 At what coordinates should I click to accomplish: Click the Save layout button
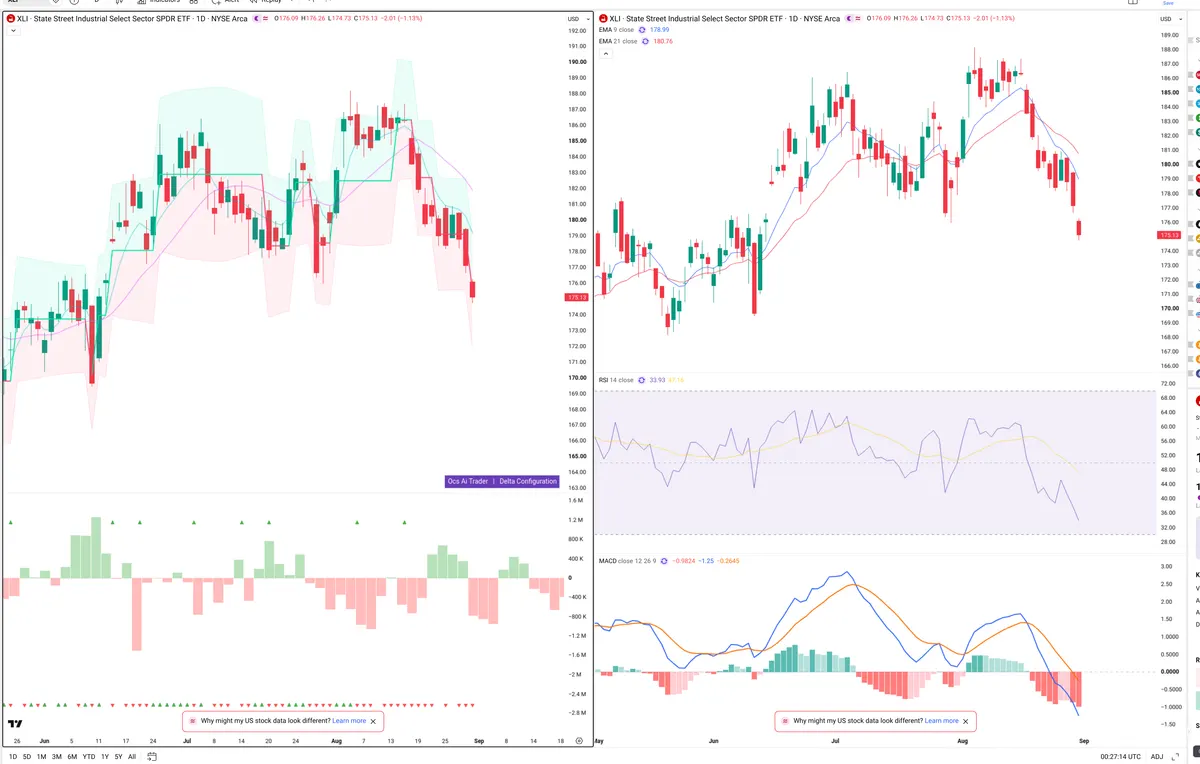tap(1168, 3)
